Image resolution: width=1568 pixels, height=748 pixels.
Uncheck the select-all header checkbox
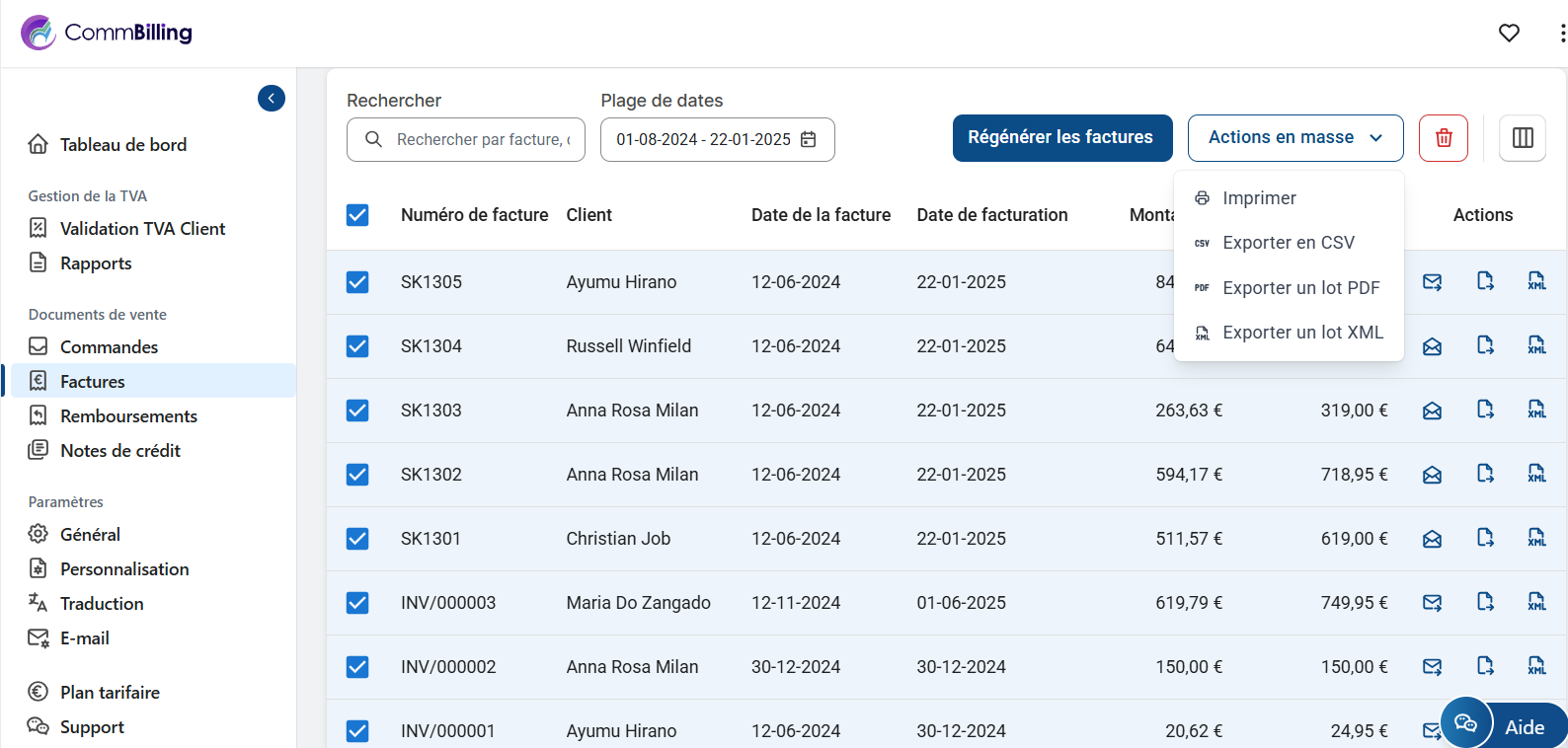[x=357, y=215]
